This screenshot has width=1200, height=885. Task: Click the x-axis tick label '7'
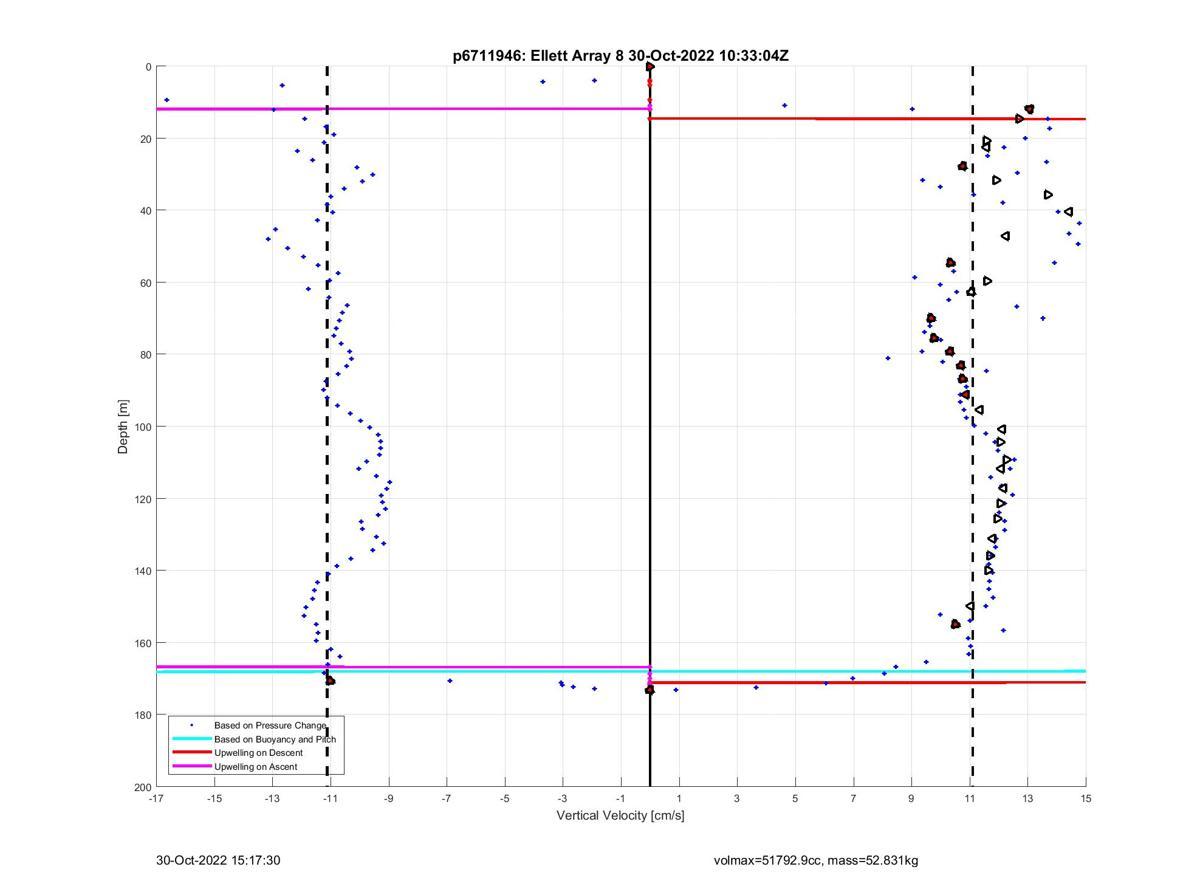tap(853, 799)
